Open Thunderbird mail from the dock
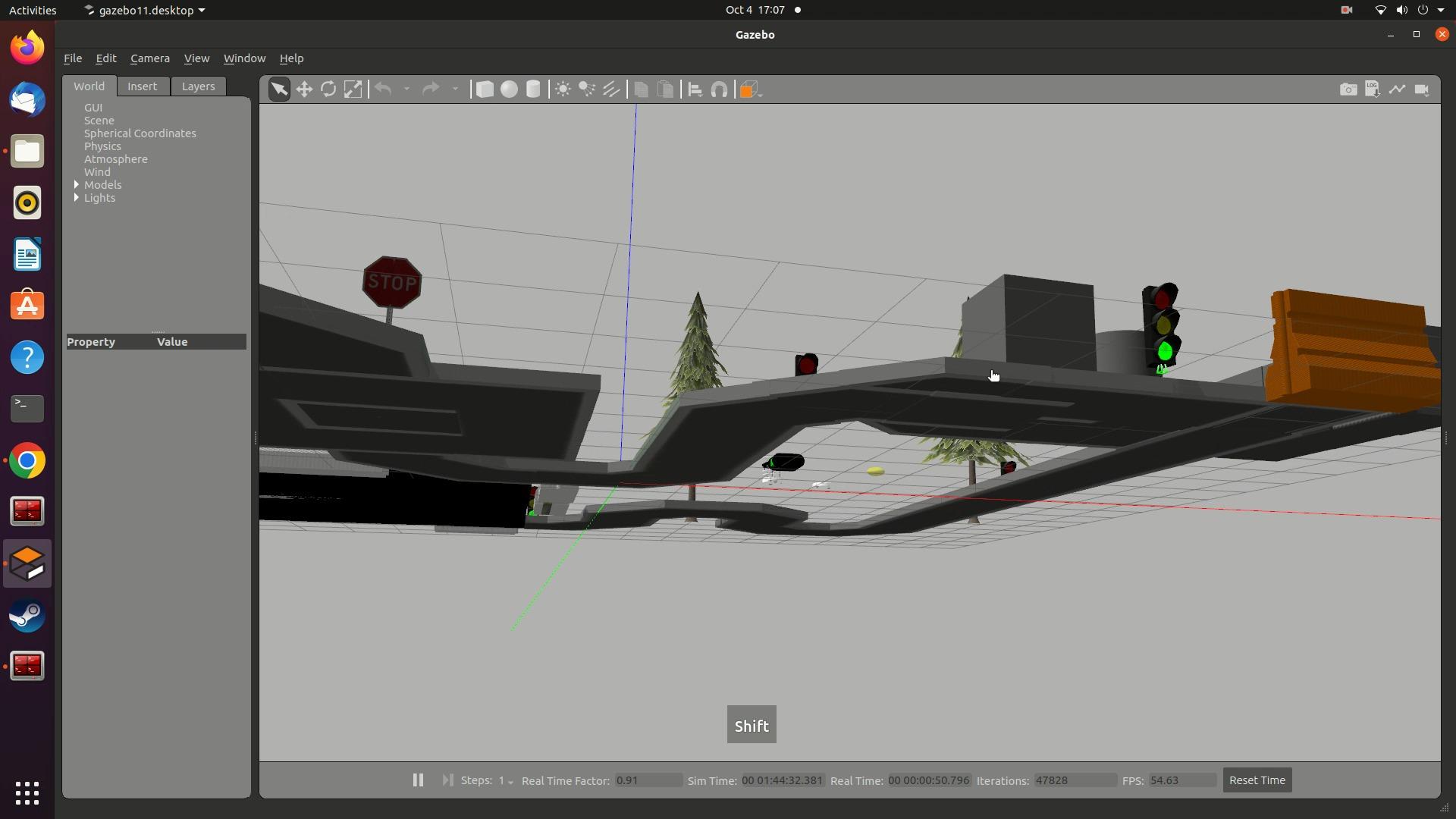 point(27,100)
